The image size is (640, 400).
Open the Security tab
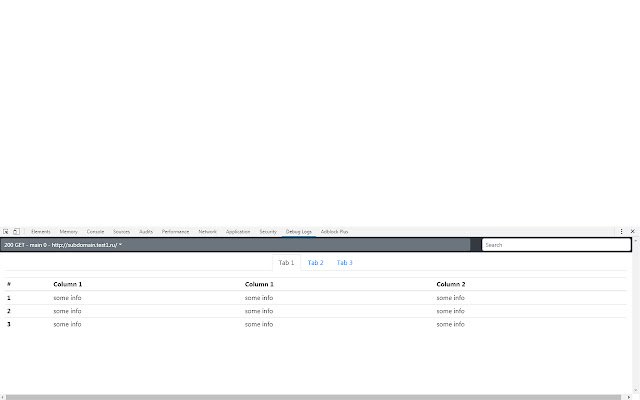coord(268,231)
